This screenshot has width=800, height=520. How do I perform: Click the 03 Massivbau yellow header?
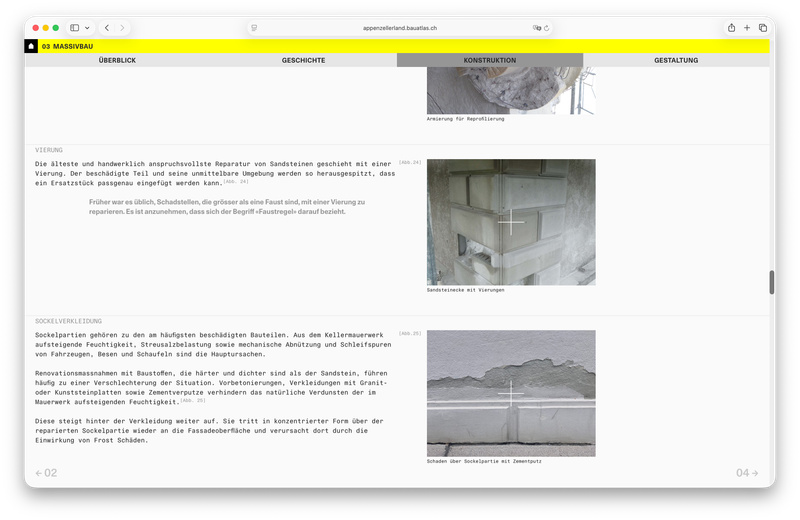(66, 46)
